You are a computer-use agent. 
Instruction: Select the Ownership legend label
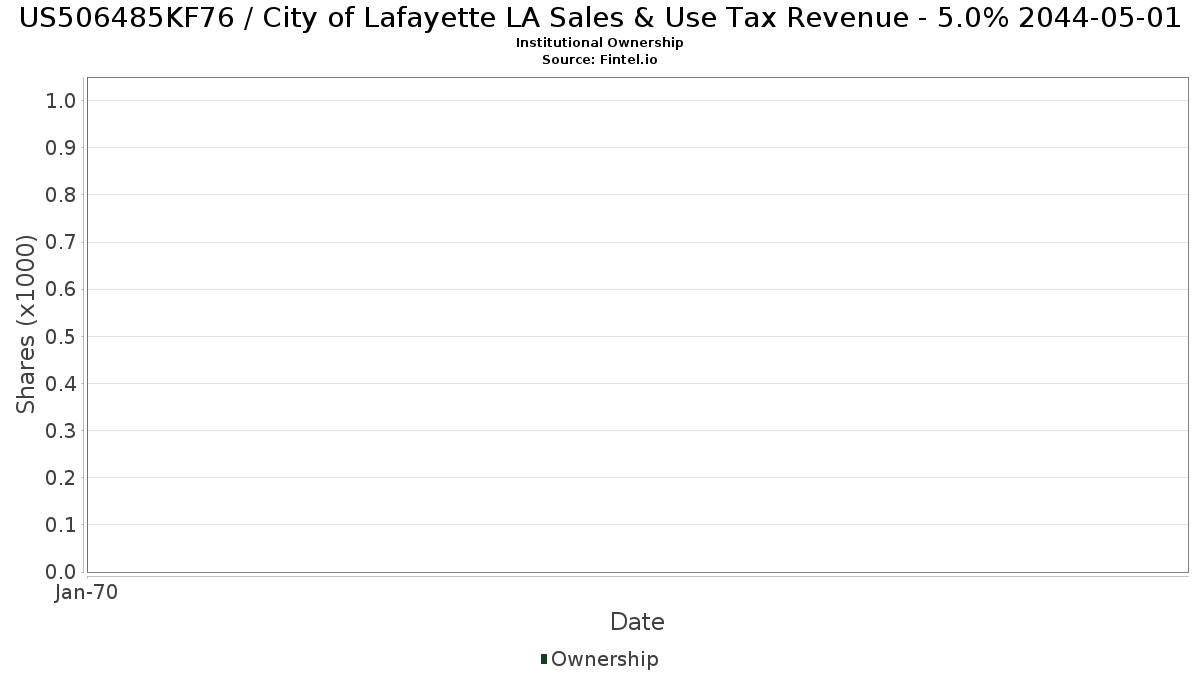604,659
